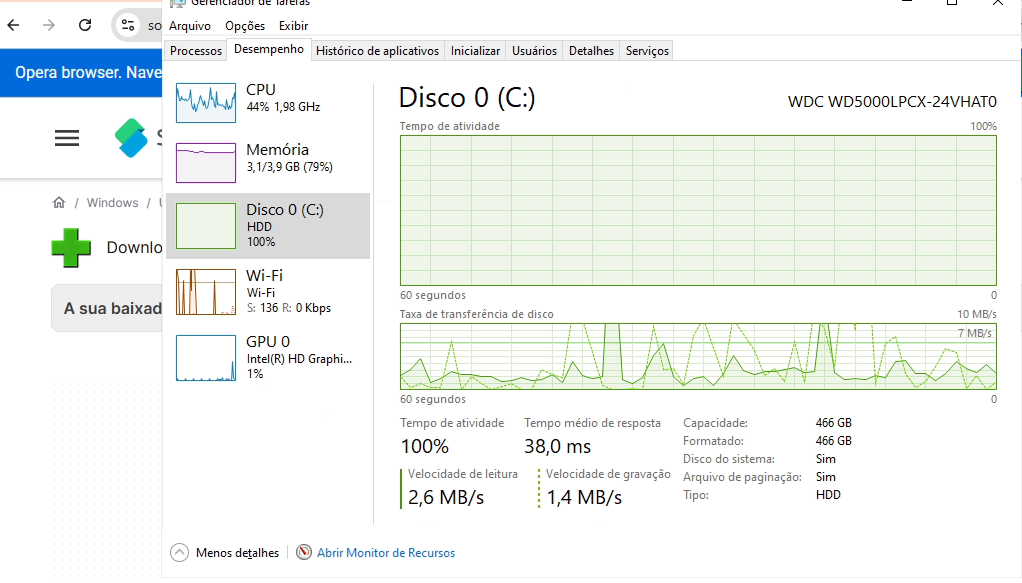
Task: Switch to Histórico de aplicativos tab
Action: (377, 51)
